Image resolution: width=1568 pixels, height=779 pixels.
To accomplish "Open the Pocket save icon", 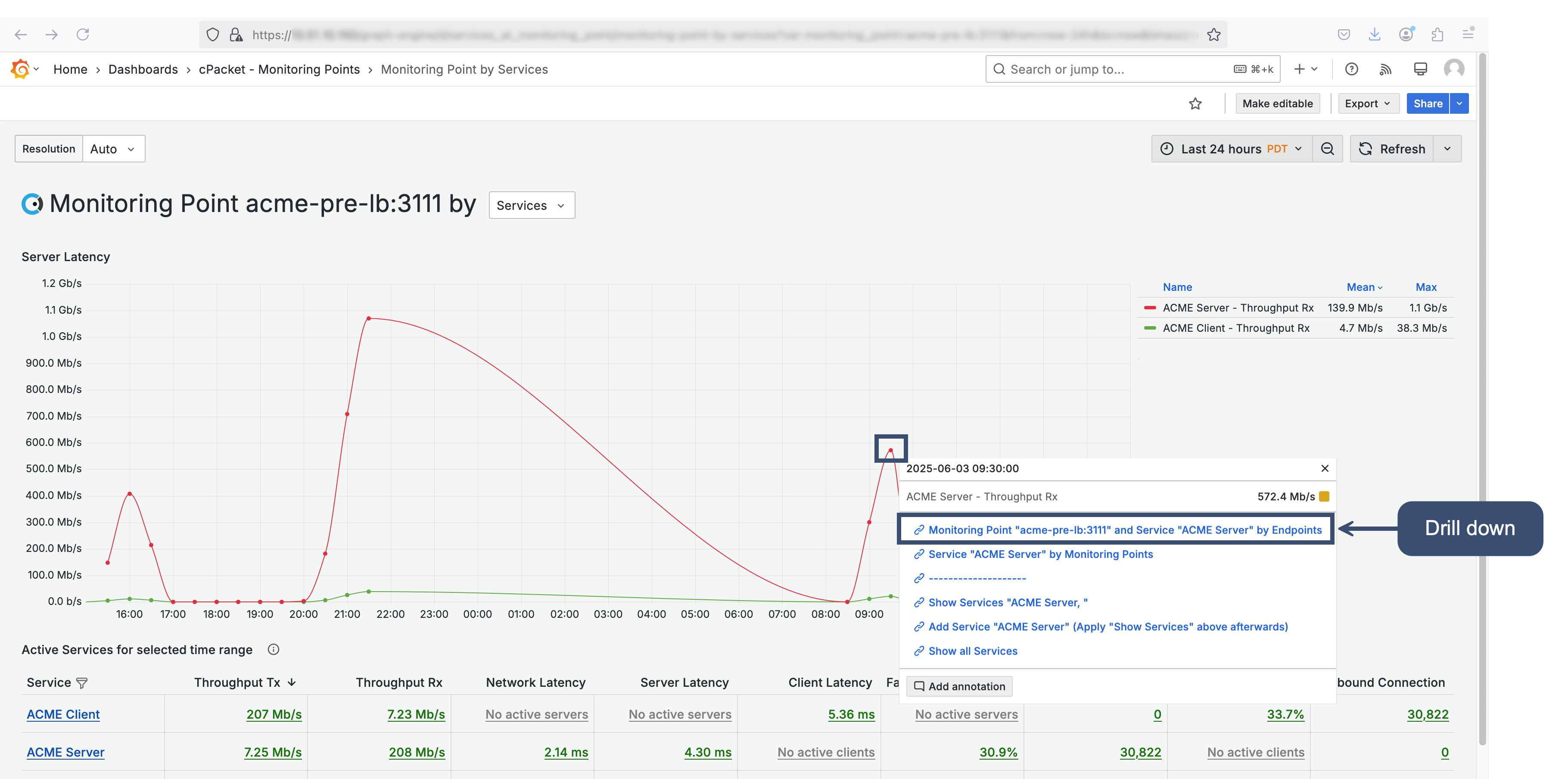I will click(1344, 35).
